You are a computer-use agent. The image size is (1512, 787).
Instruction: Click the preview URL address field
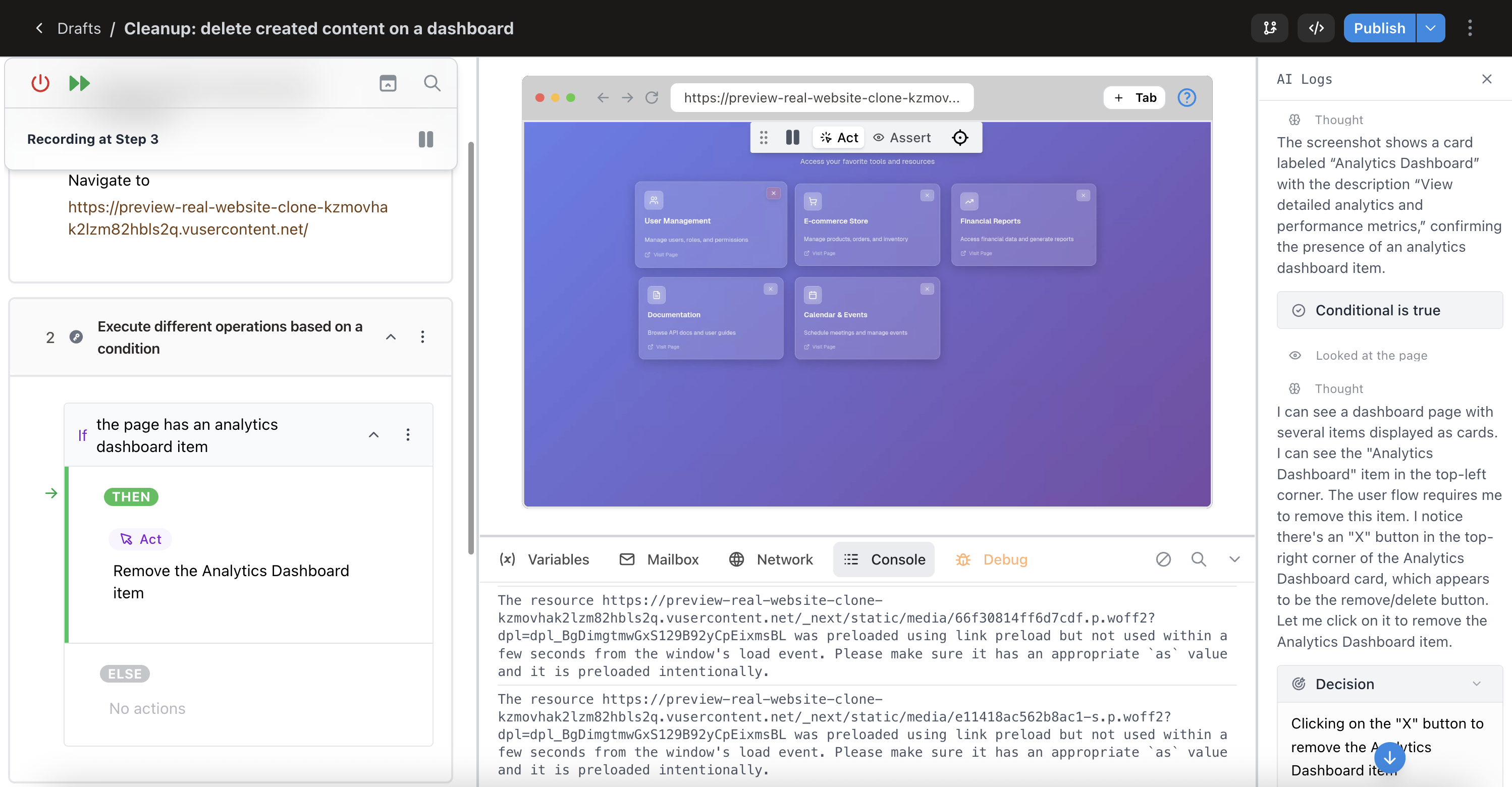pyautogui.click(x=822, y=97)
